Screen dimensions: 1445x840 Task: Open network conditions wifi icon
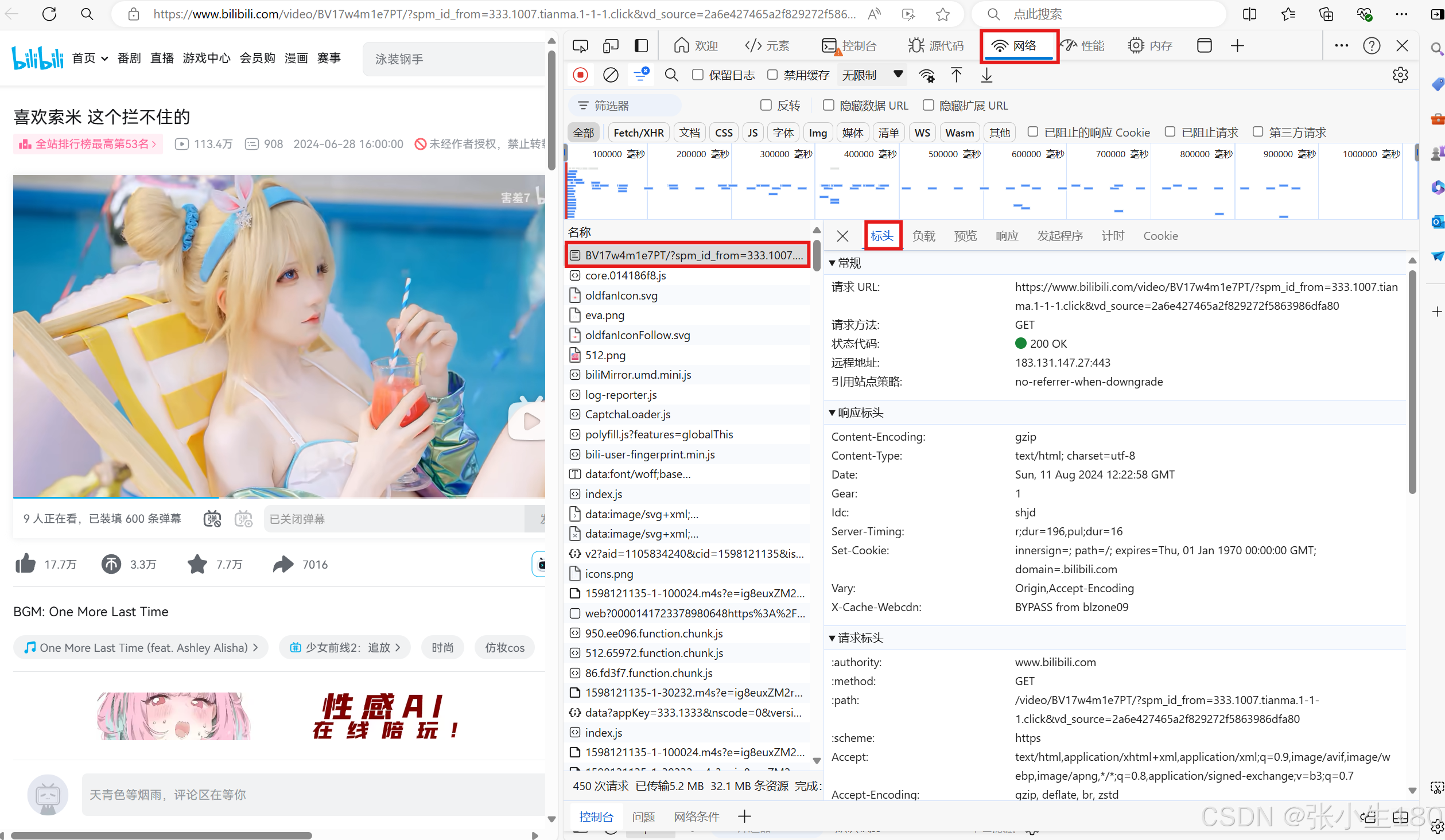[x=926, y=75]
